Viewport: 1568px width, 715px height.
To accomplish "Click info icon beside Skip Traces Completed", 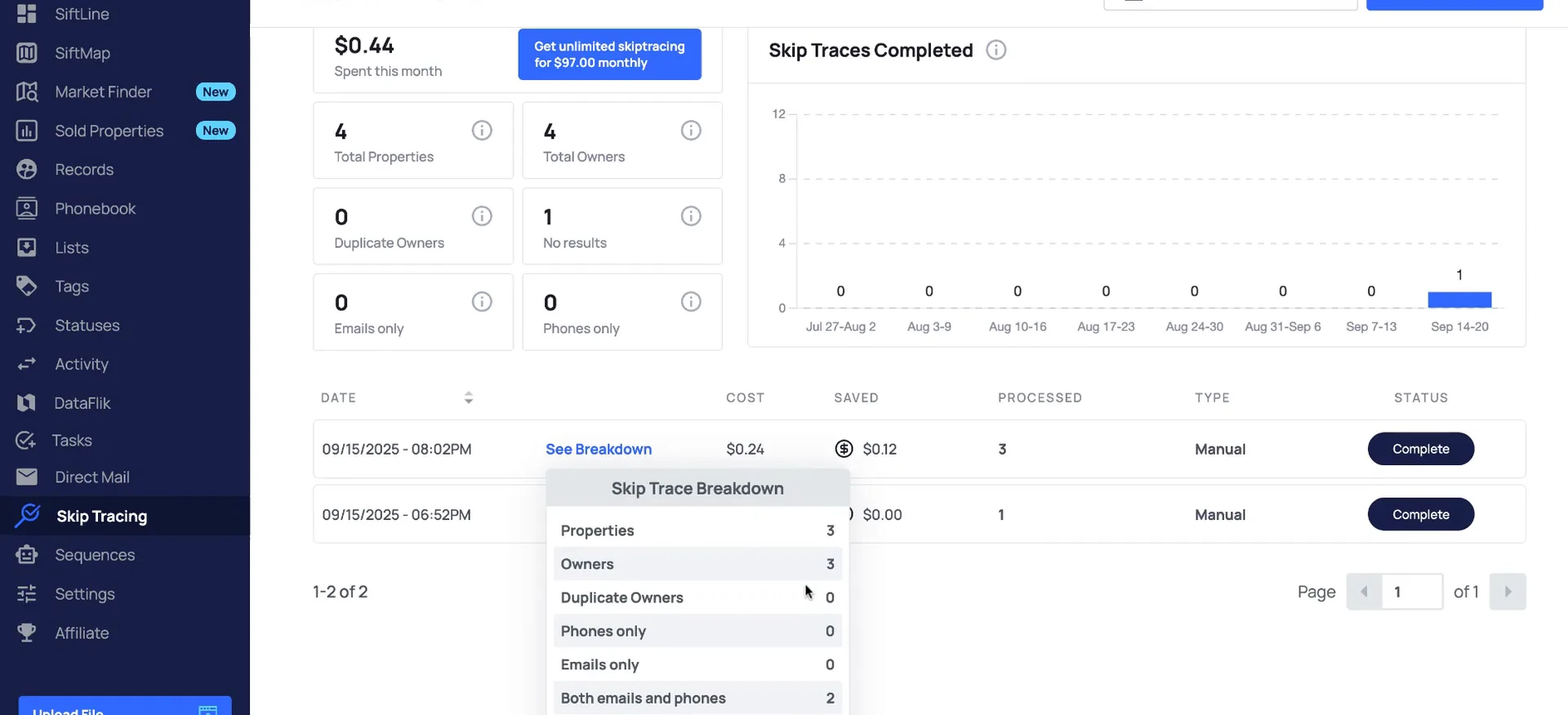I will [996, 51].
